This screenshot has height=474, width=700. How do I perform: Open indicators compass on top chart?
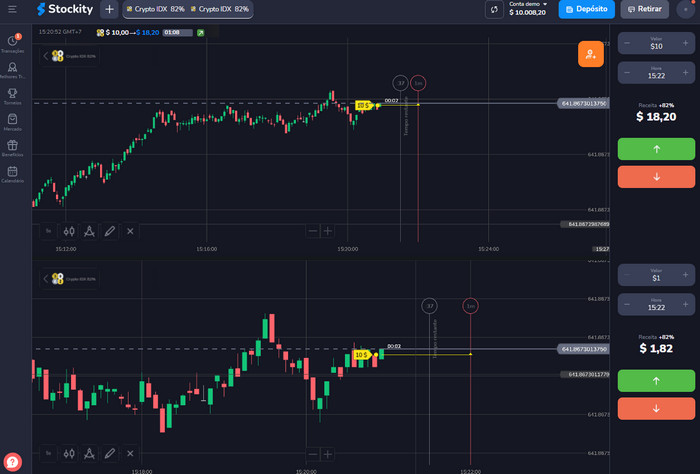tap(89, 231)
